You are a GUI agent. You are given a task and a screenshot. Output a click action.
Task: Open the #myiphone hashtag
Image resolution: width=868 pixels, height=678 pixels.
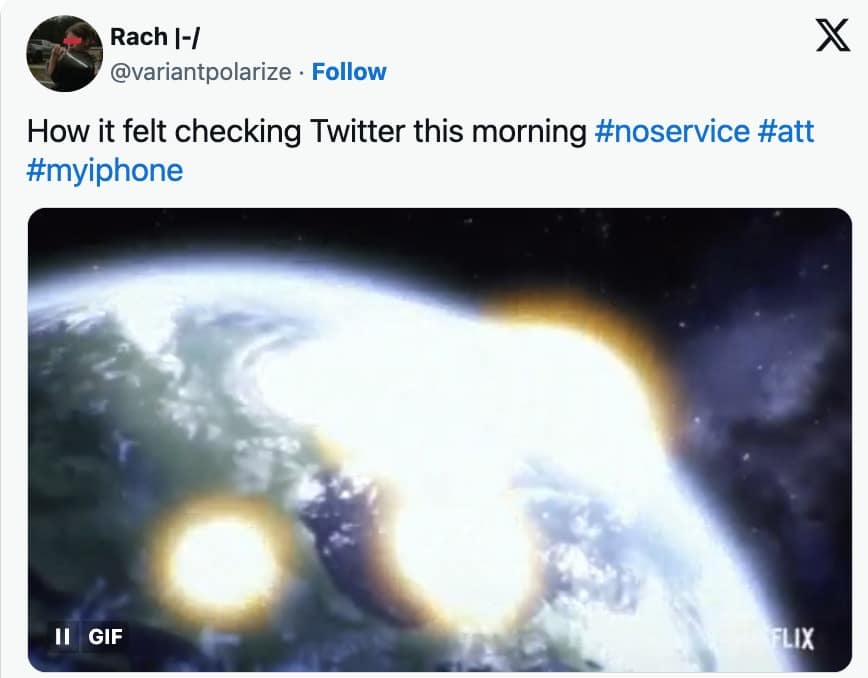point(105,170)
